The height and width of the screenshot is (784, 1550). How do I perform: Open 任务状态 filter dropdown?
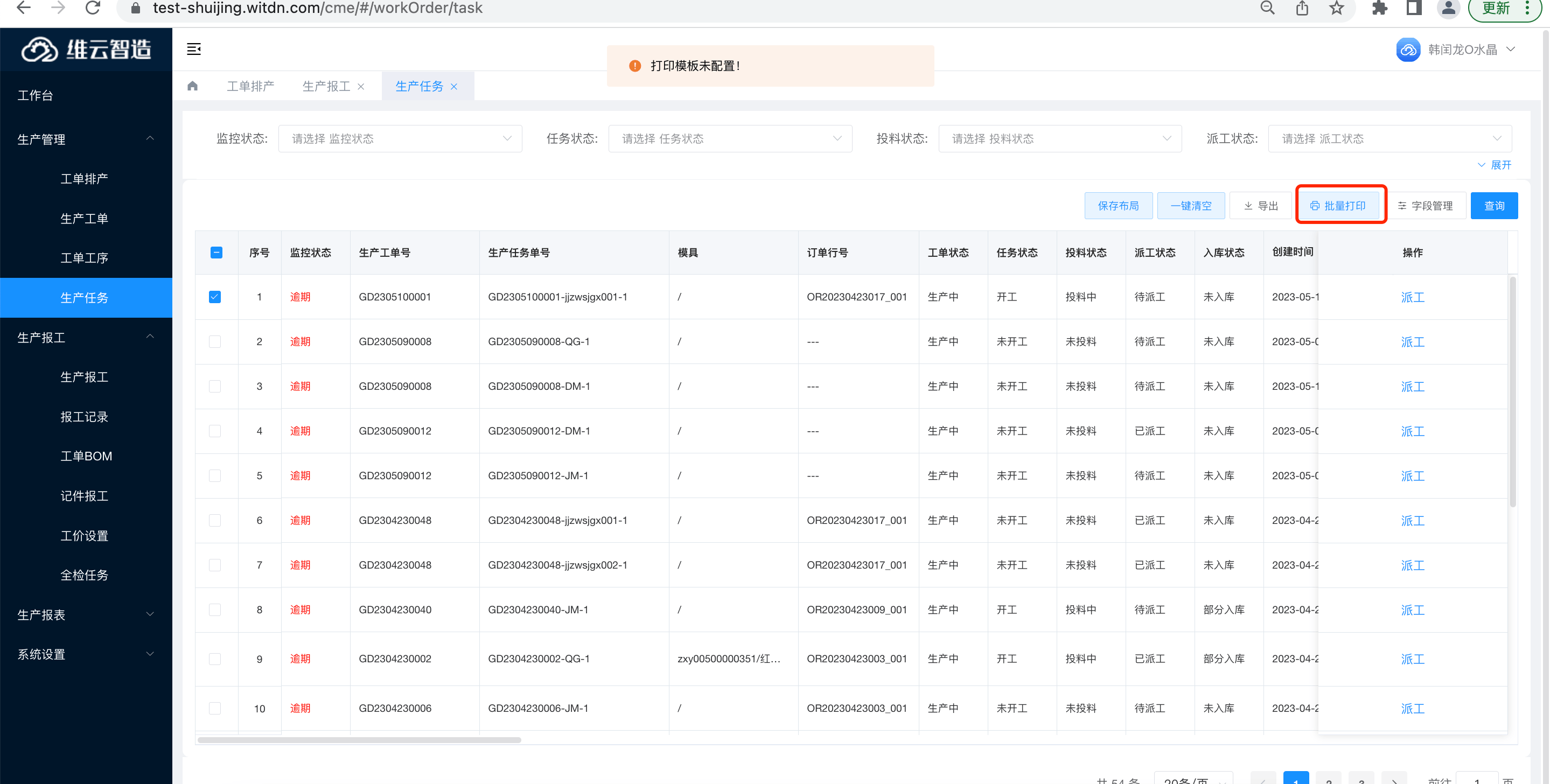point(730,138)
